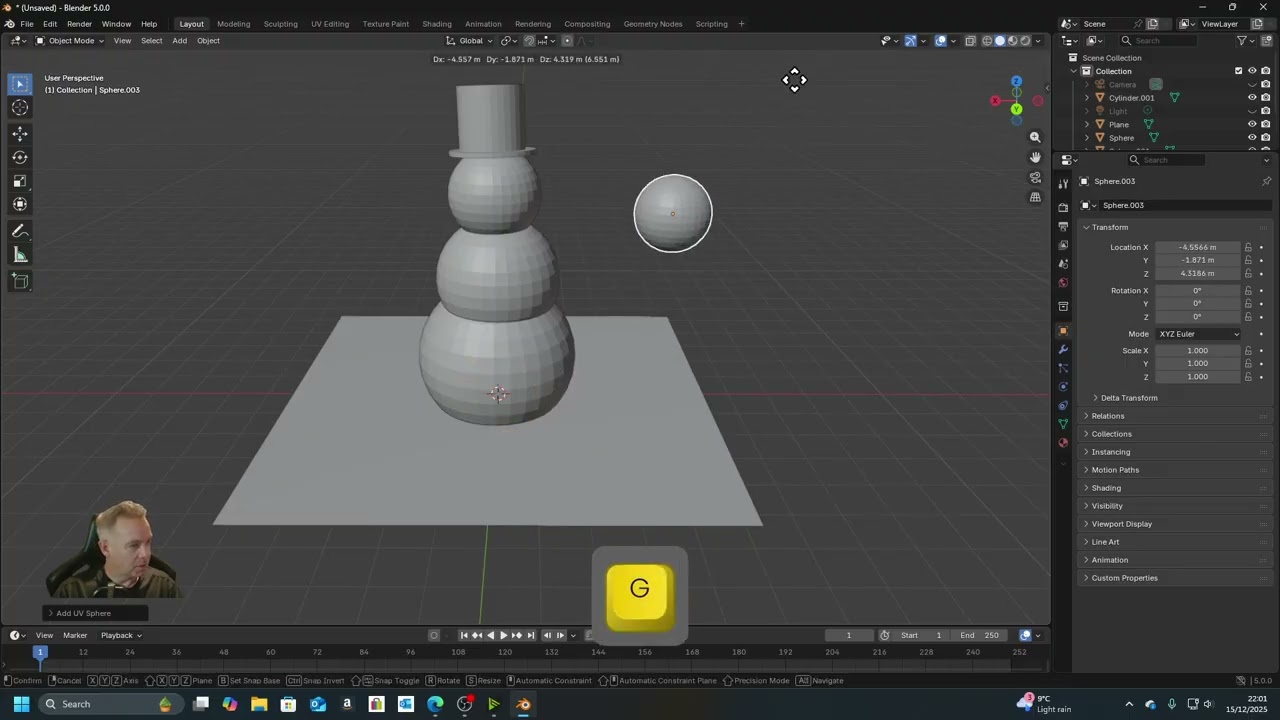The image size is (1280, 720).
Task: Open the Tool properties tab icon
Action: coord(1063,184)
